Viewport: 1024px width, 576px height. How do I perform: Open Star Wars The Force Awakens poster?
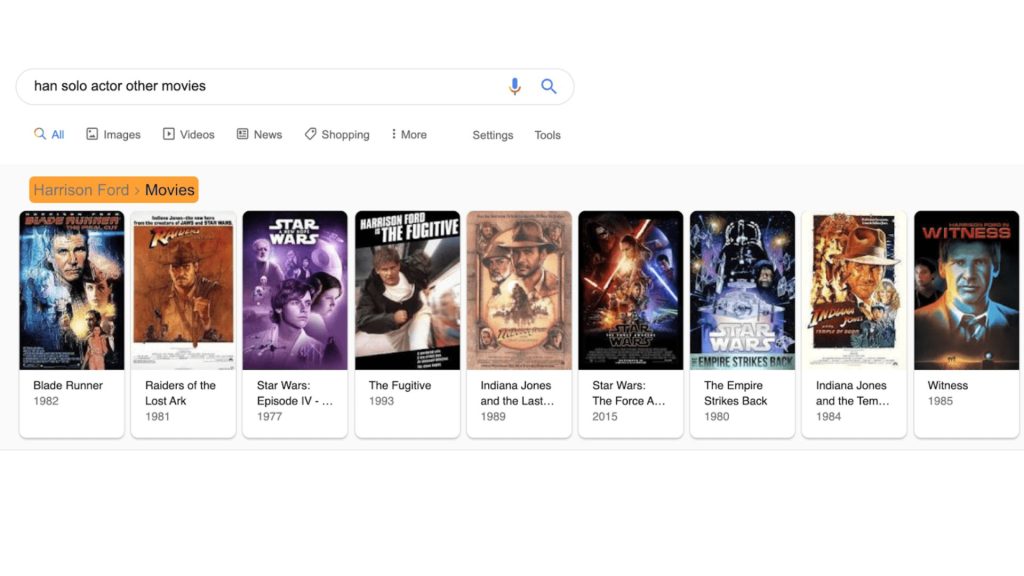point(631,290)
